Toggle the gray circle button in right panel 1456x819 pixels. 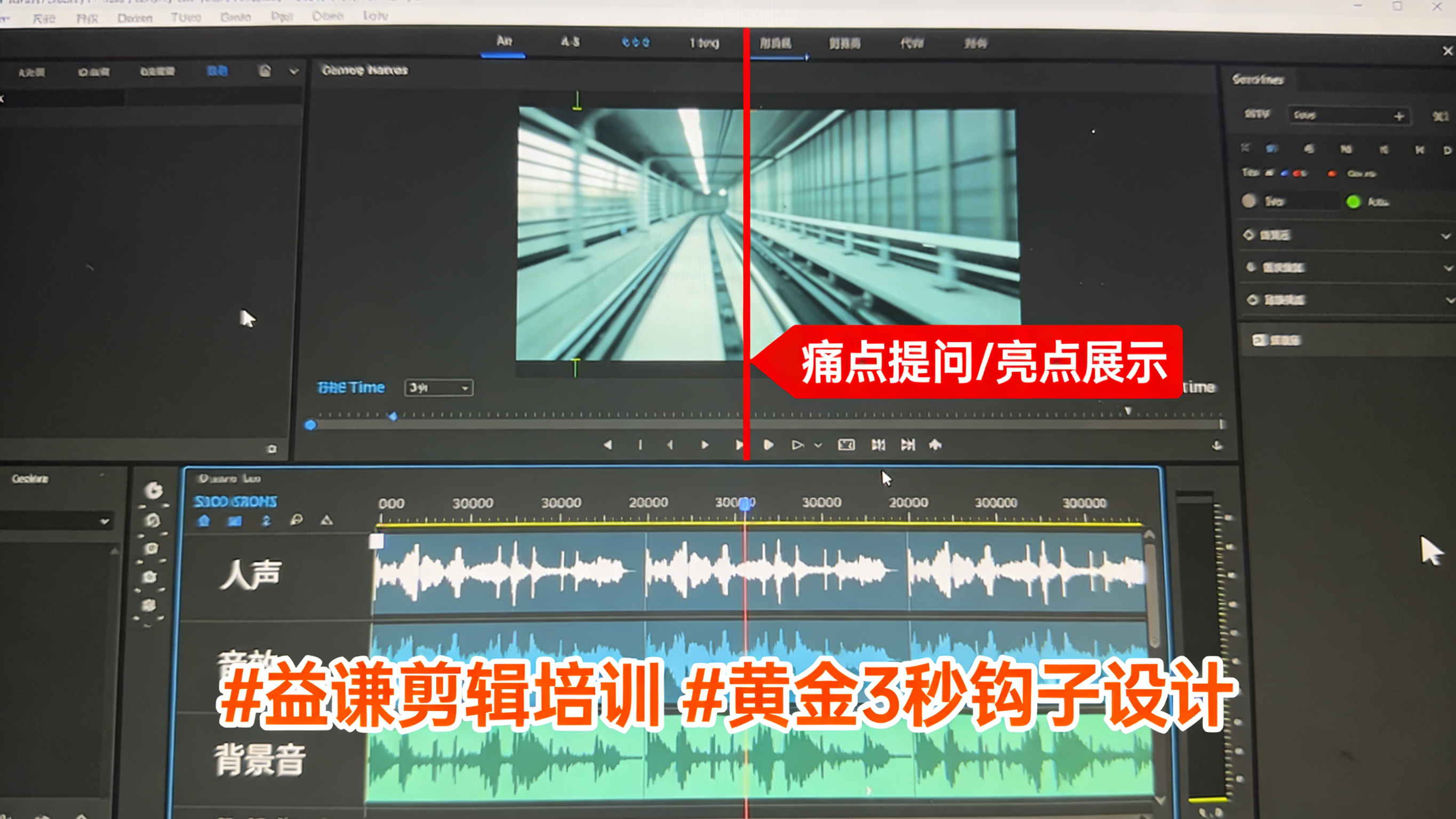[x=1249, y=201]
